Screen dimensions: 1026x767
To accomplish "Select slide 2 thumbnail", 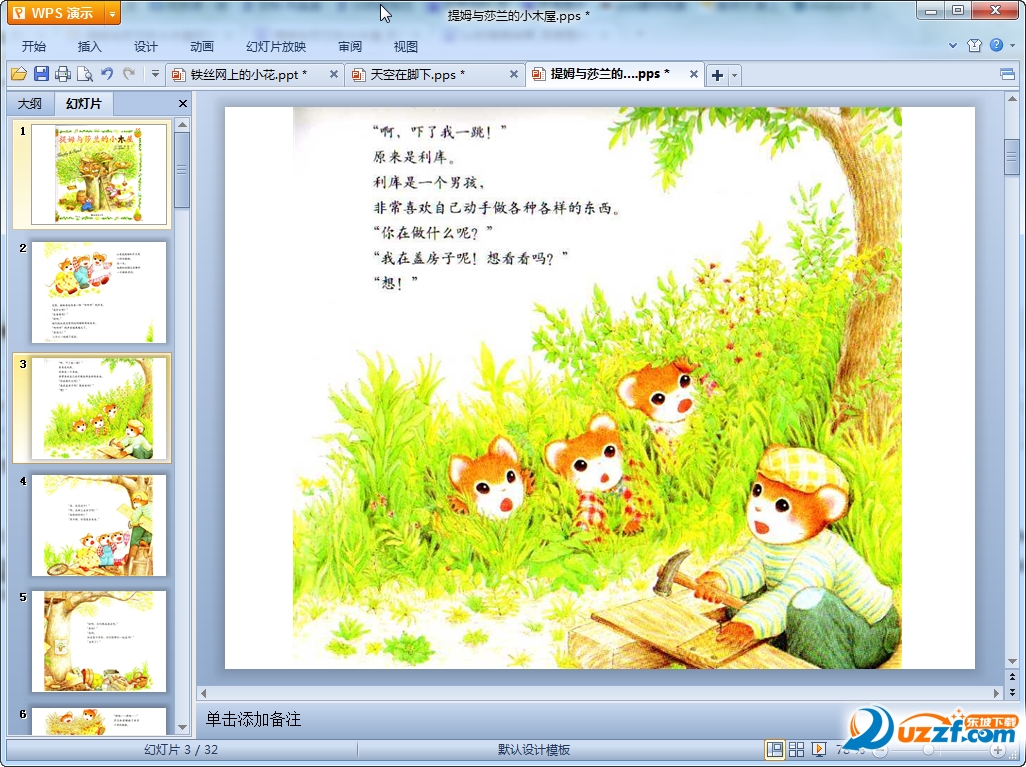I will click(x=99, y=292).
